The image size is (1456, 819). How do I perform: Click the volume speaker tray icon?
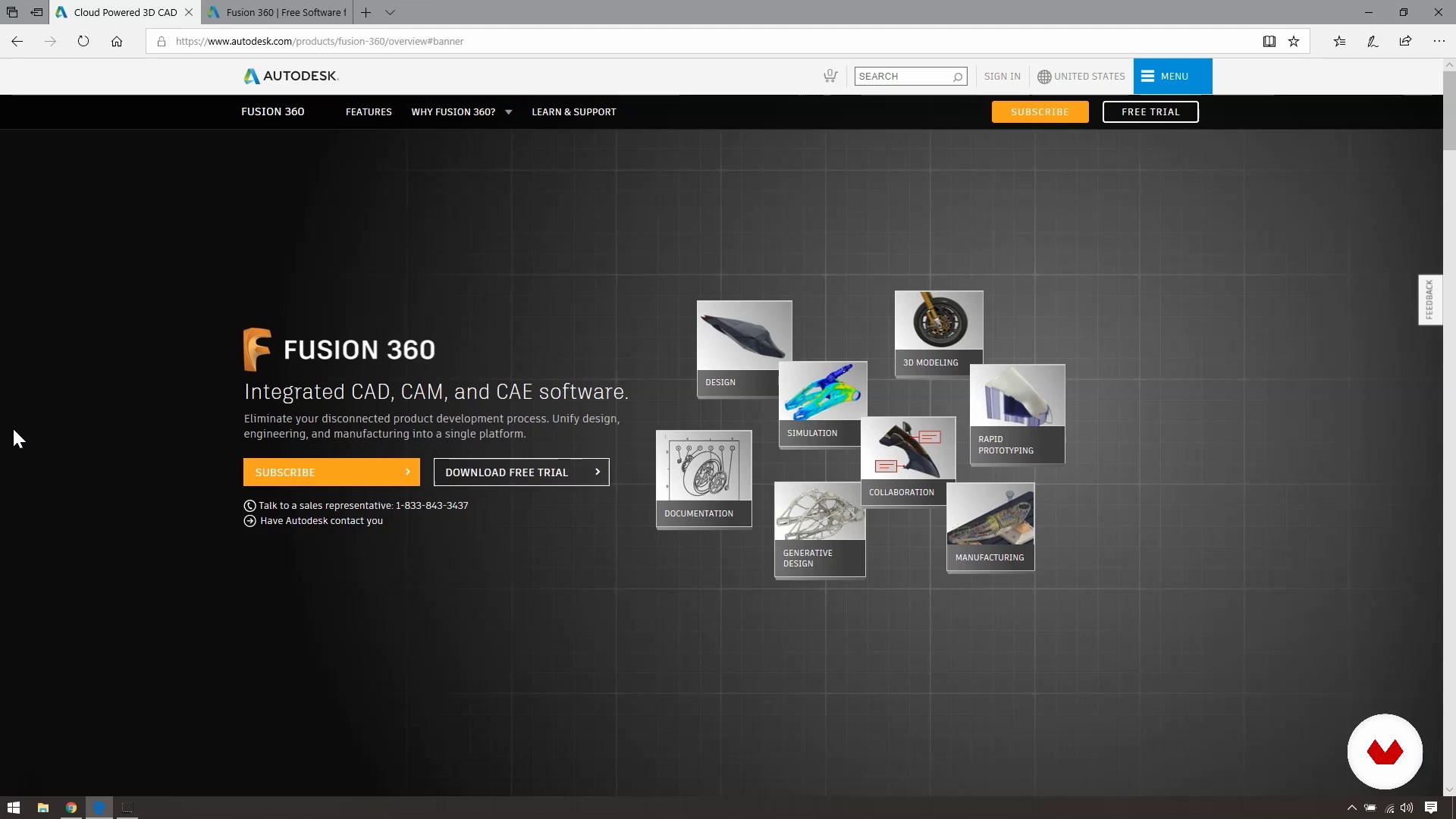pos(1407,808)
